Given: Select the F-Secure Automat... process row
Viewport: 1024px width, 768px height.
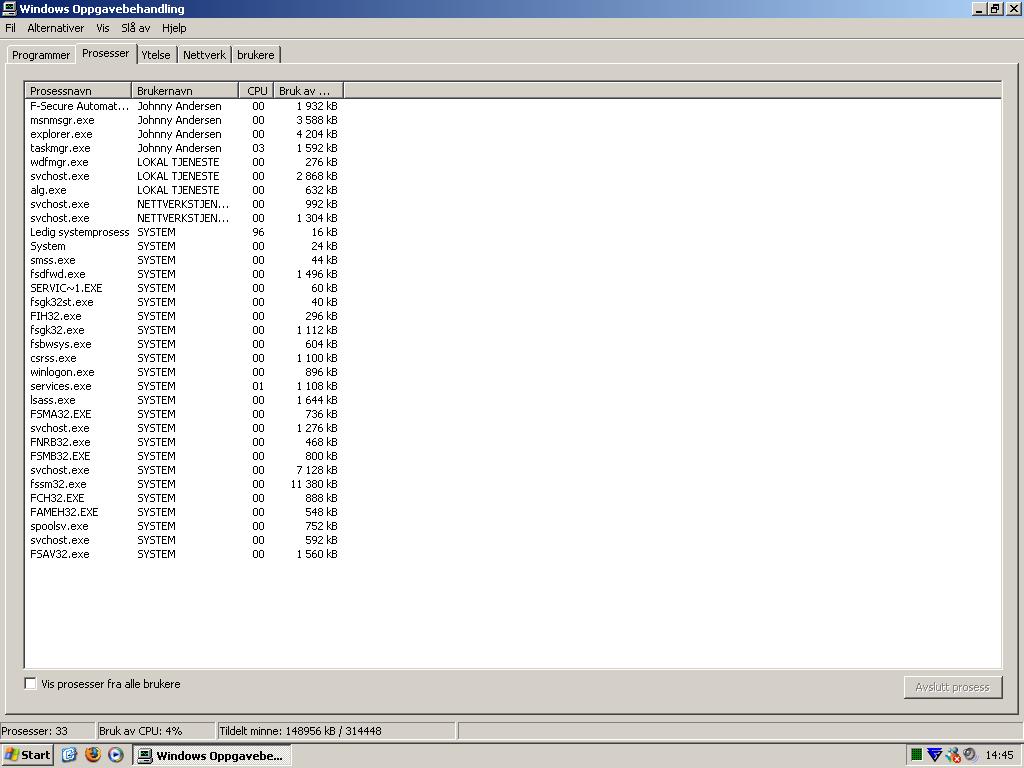Looking at the screenshot, I should pyautogui.click(x=184, y=106).
